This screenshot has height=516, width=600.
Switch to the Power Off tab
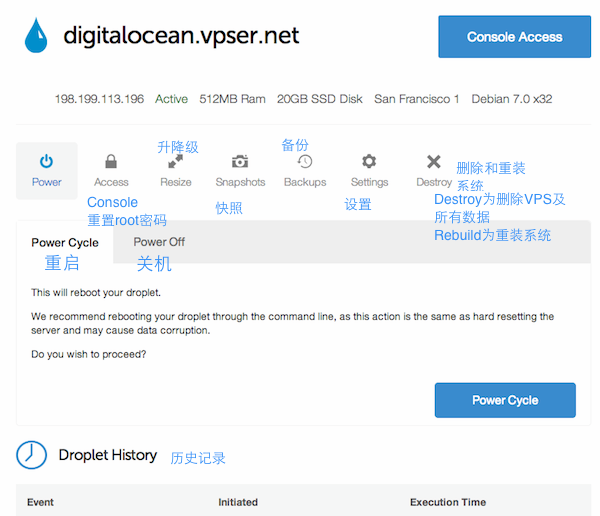159,242
